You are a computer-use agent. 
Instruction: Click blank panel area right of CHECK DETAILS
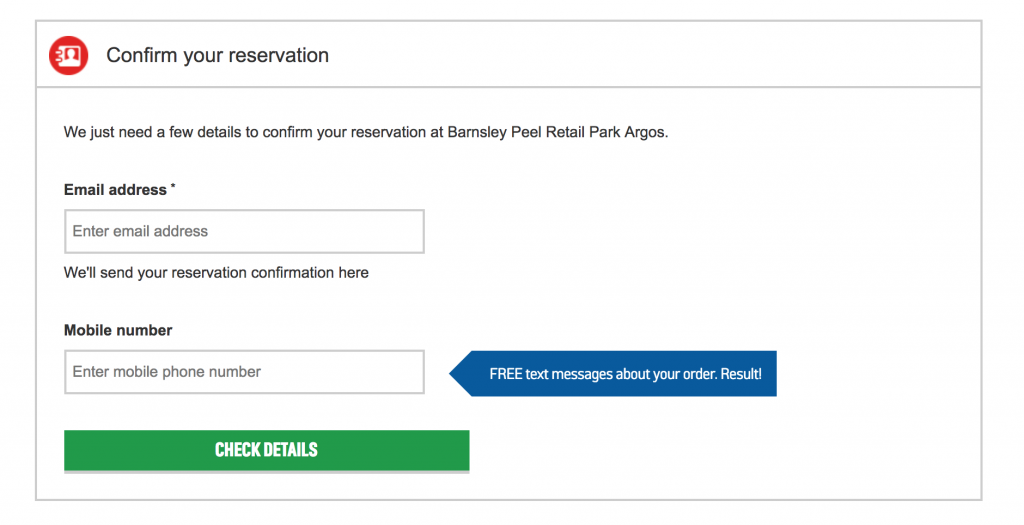click(x=718, y=451)
